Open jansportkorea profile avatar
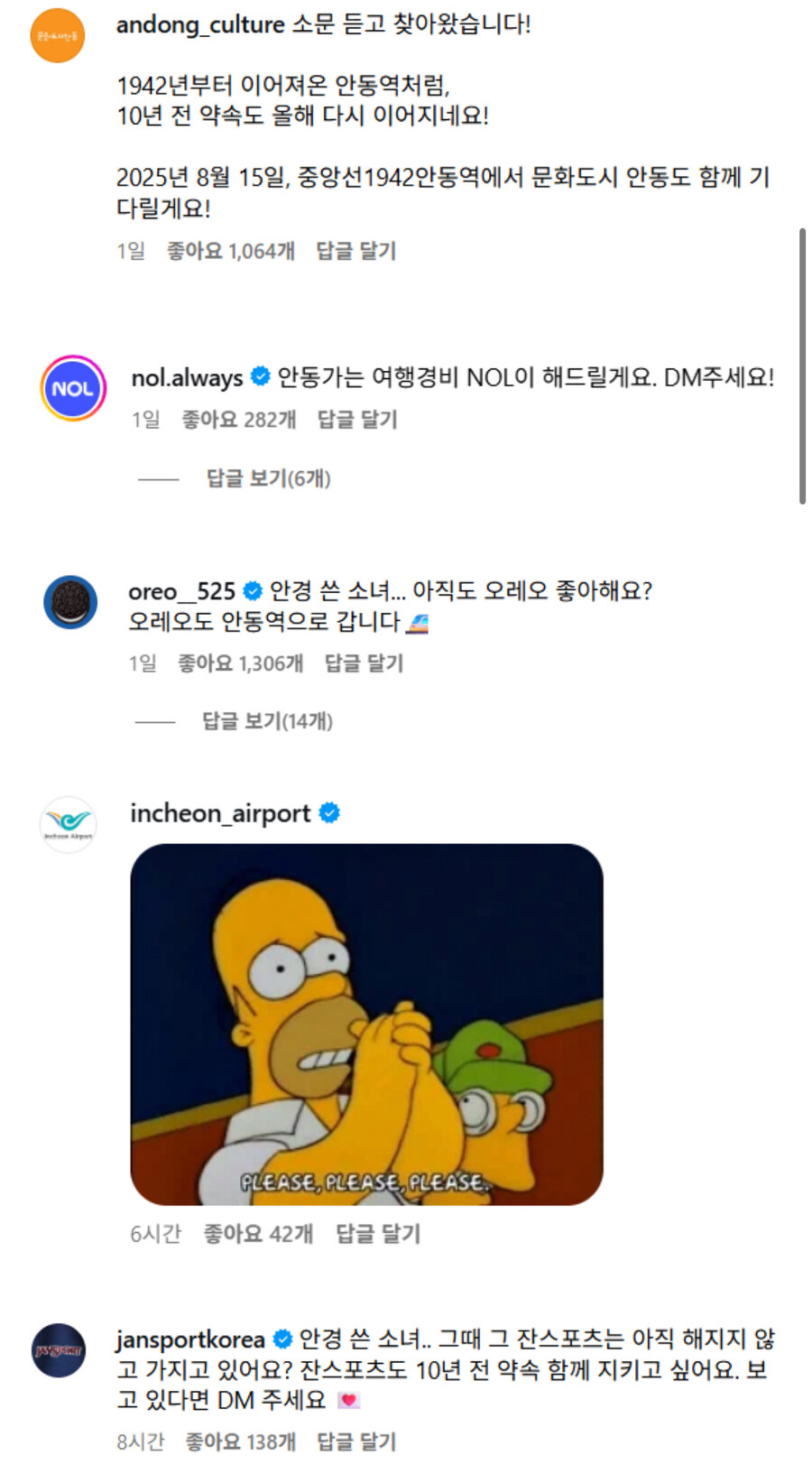Viewport: 812px width, 1474px height. 59,1350
